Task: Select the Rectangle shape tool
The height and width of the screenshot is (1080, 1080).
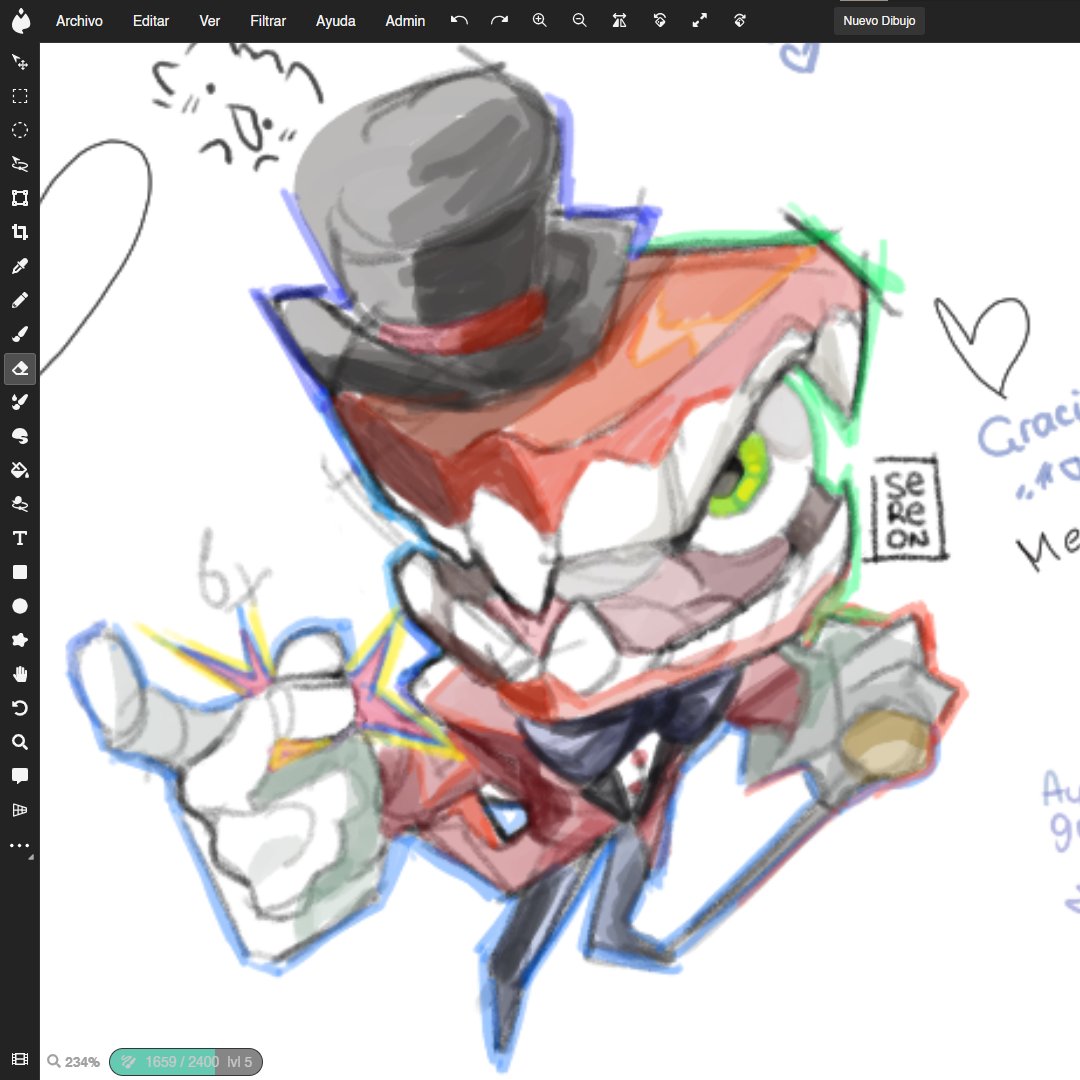Action: coord(20,572)
